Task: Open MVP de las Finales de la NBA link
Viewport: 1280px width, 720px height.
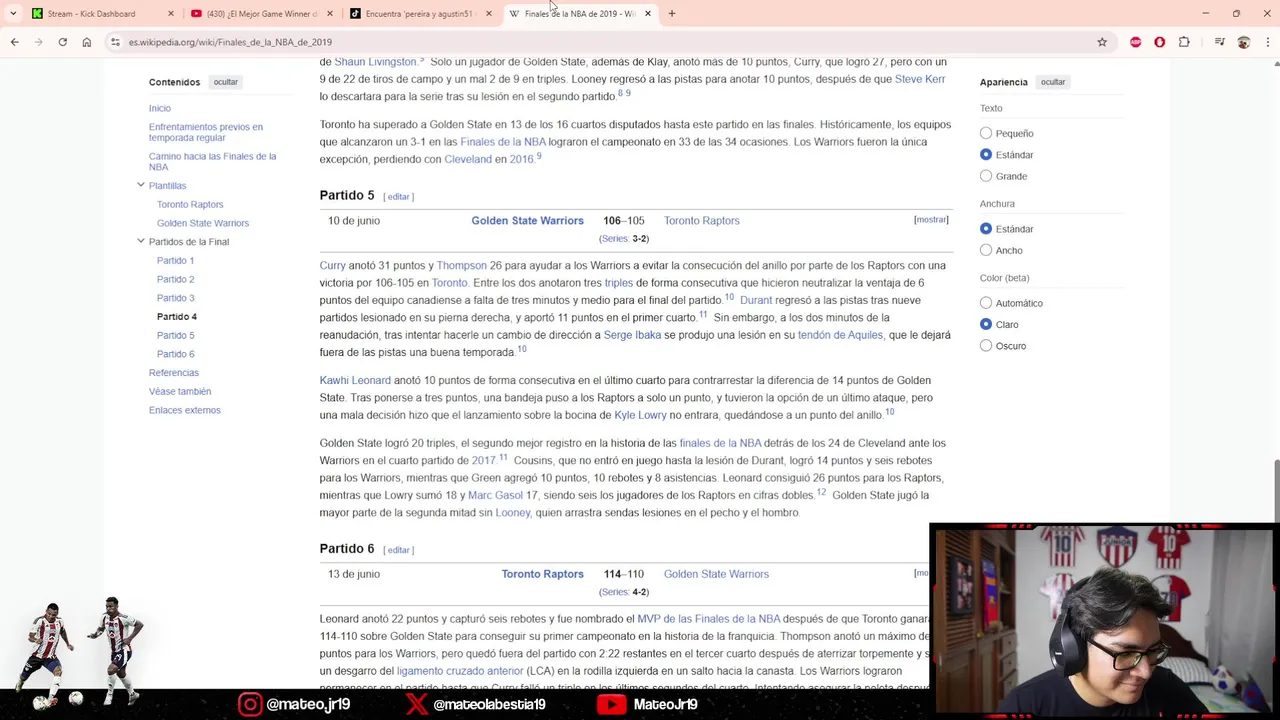Action: pyautogui.click(x=708, y=619)
